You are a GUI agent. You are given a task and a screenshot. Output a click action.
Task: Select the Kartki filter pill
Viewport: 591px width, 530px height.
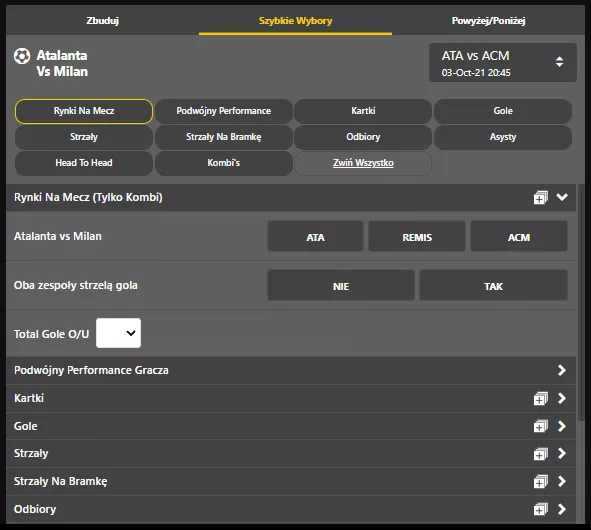[363, 111]
